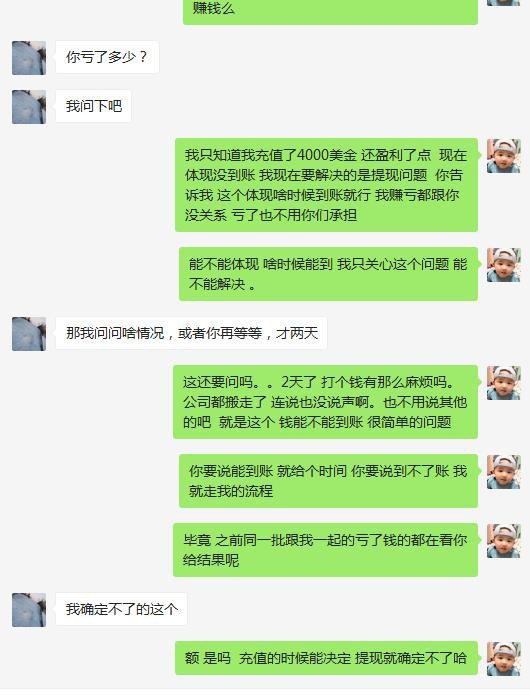Screen dimensions: 530x695
Task: Click the baby avatar beside '毕竟 之前同一批' message
Action: coord(503,541)
